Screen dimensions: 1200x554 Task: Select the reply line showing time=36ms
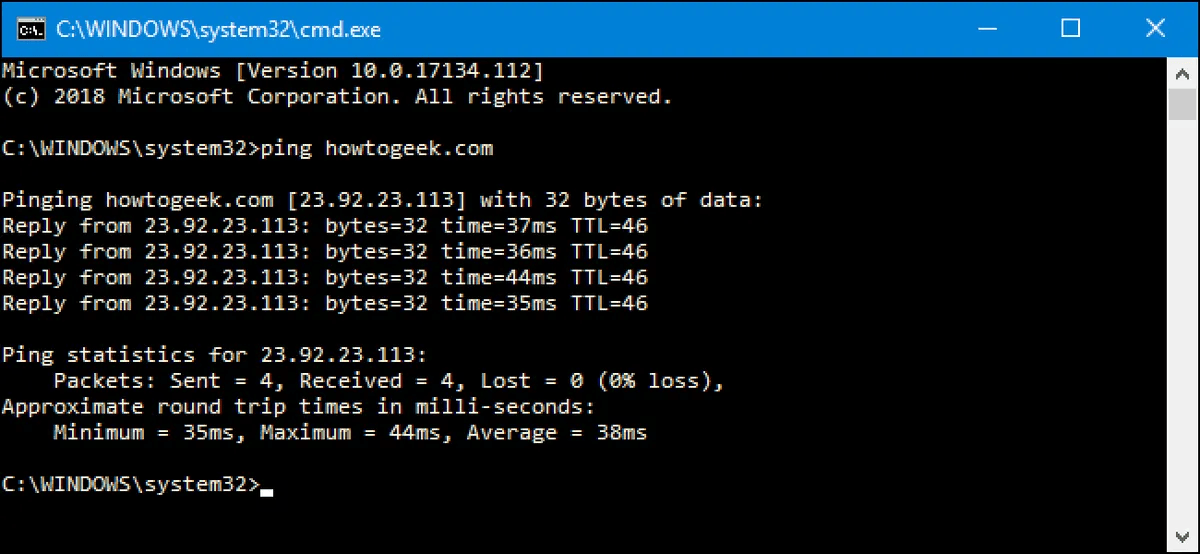(x=325, y=253)
